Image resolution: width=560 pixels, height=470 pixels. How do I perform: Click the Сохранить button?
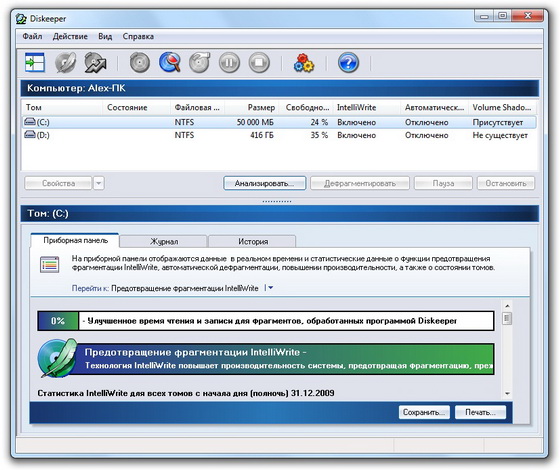pos(424,412)
